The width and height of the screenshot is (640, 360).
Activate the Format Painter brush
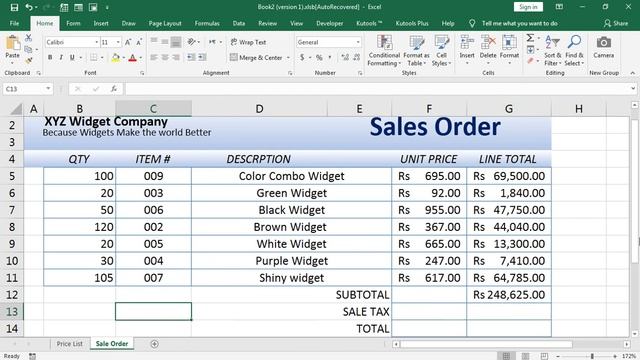click(x=28, y=60)
